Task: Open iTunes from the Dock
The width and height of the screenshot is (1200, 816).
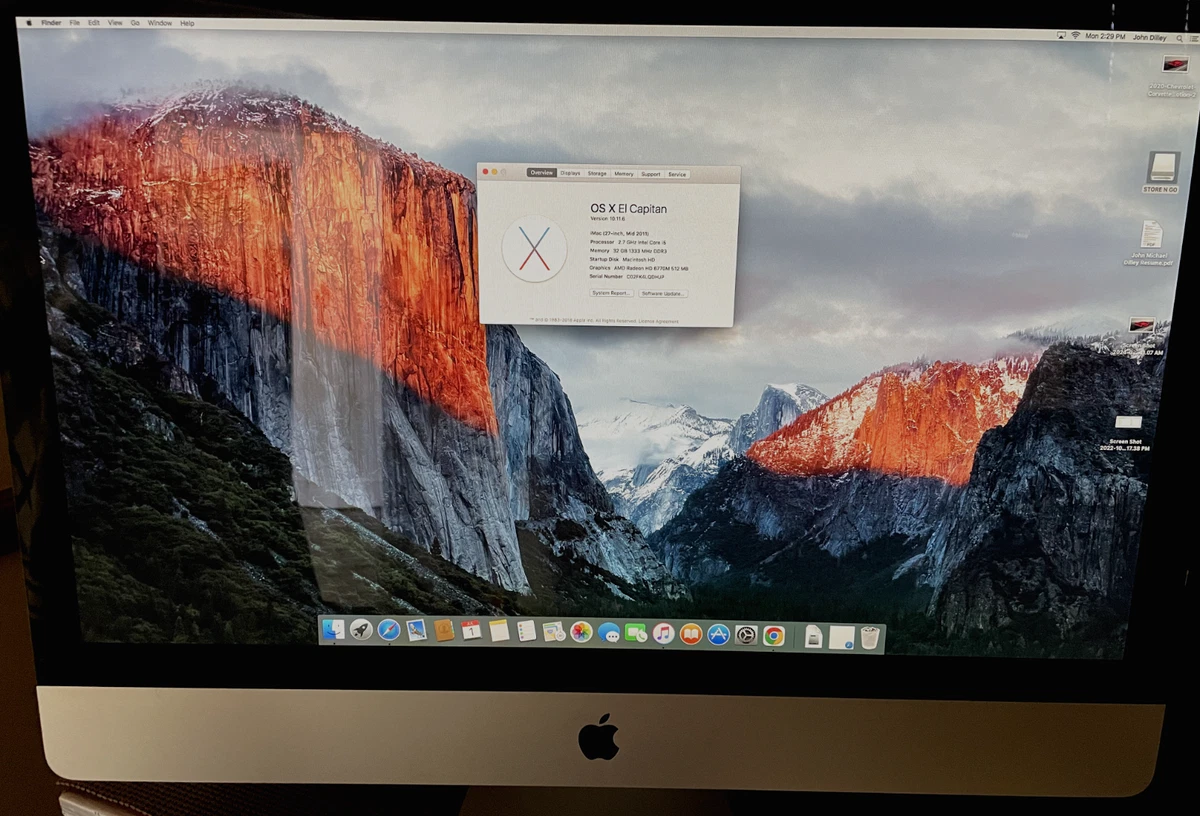Action: coord(663,635)
